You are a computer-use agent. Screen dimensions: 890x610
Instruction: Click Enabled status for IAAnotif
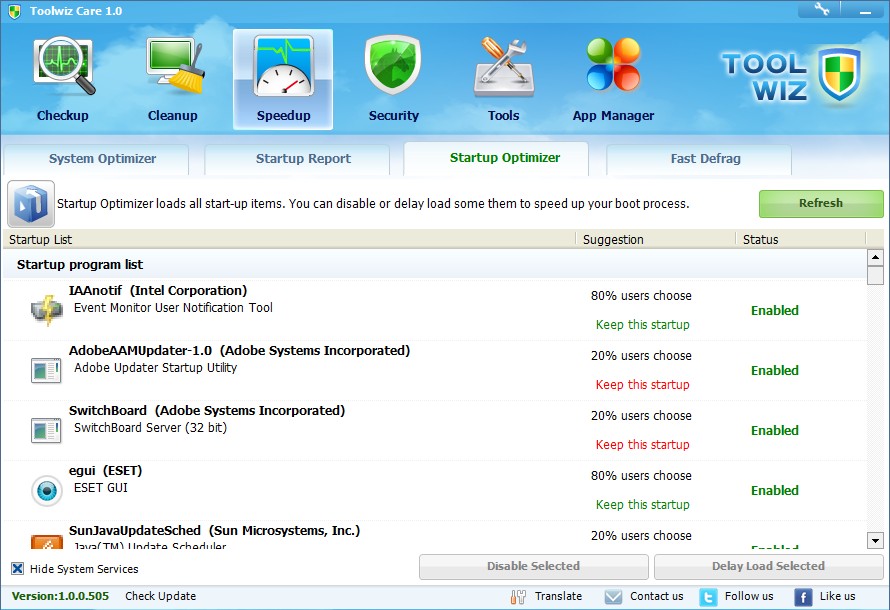pos(775,310)
